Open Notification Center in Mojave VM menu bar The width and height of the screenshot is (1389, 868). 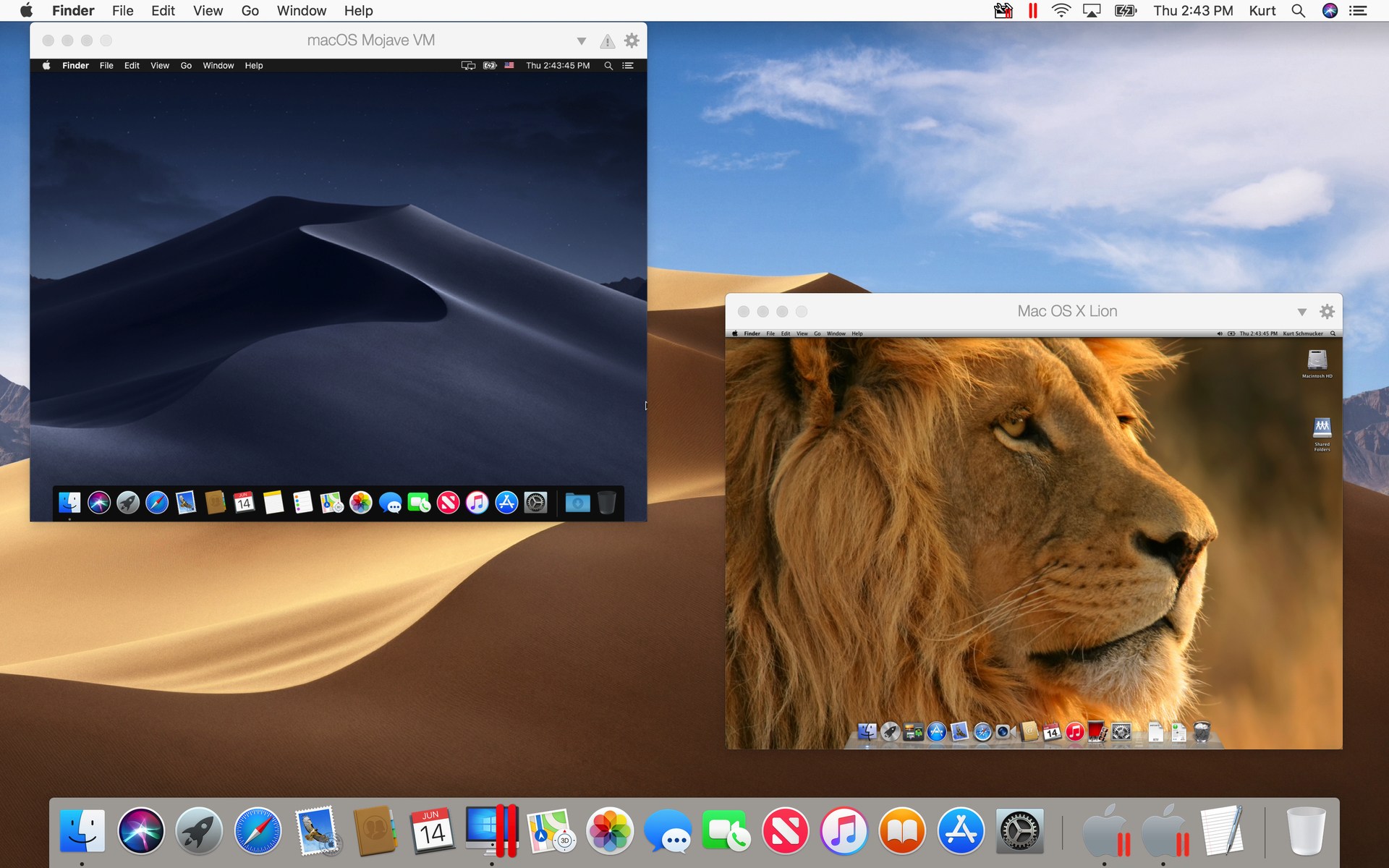628,66
